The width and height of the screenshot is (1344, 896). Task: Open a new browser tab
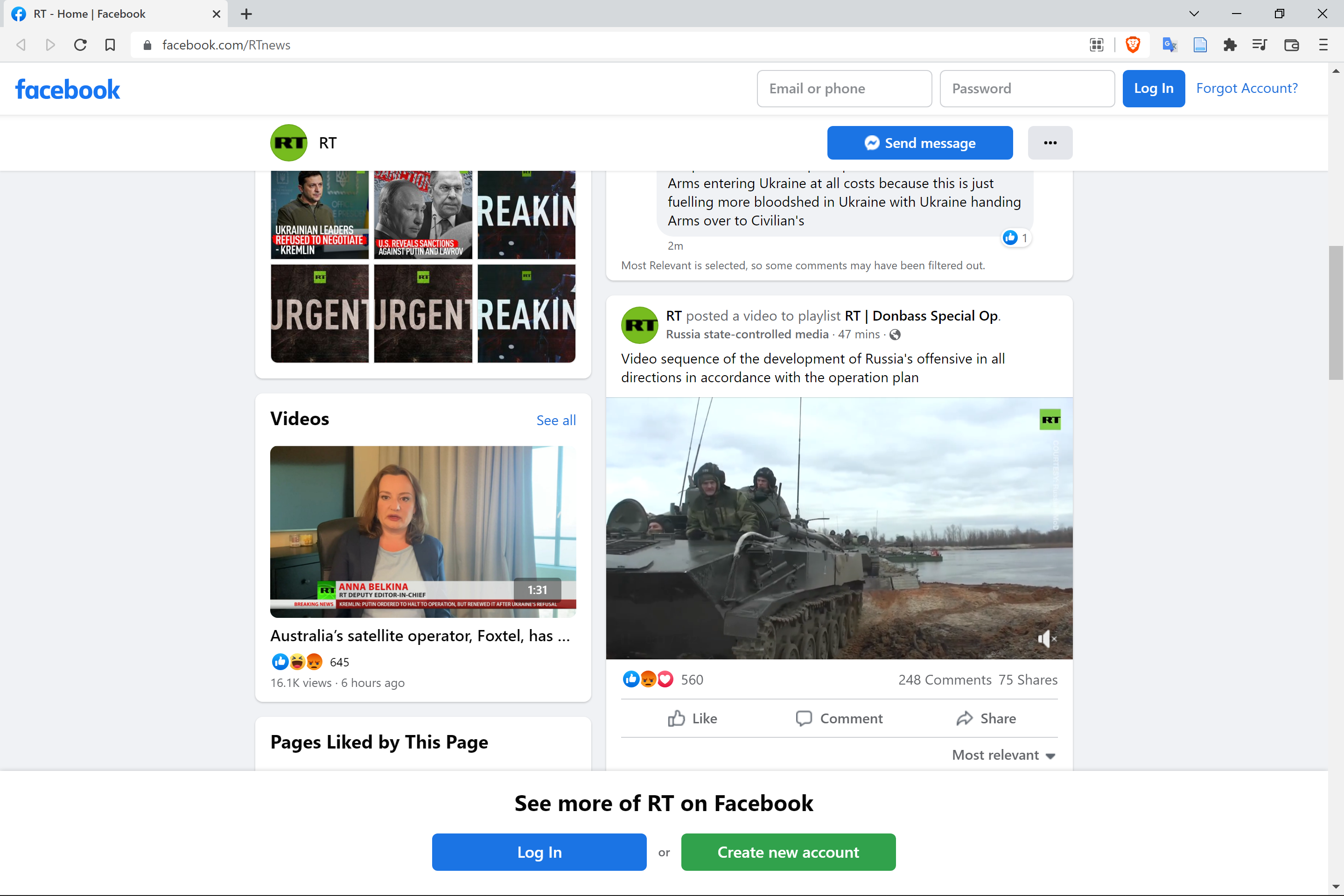[246, 14]
